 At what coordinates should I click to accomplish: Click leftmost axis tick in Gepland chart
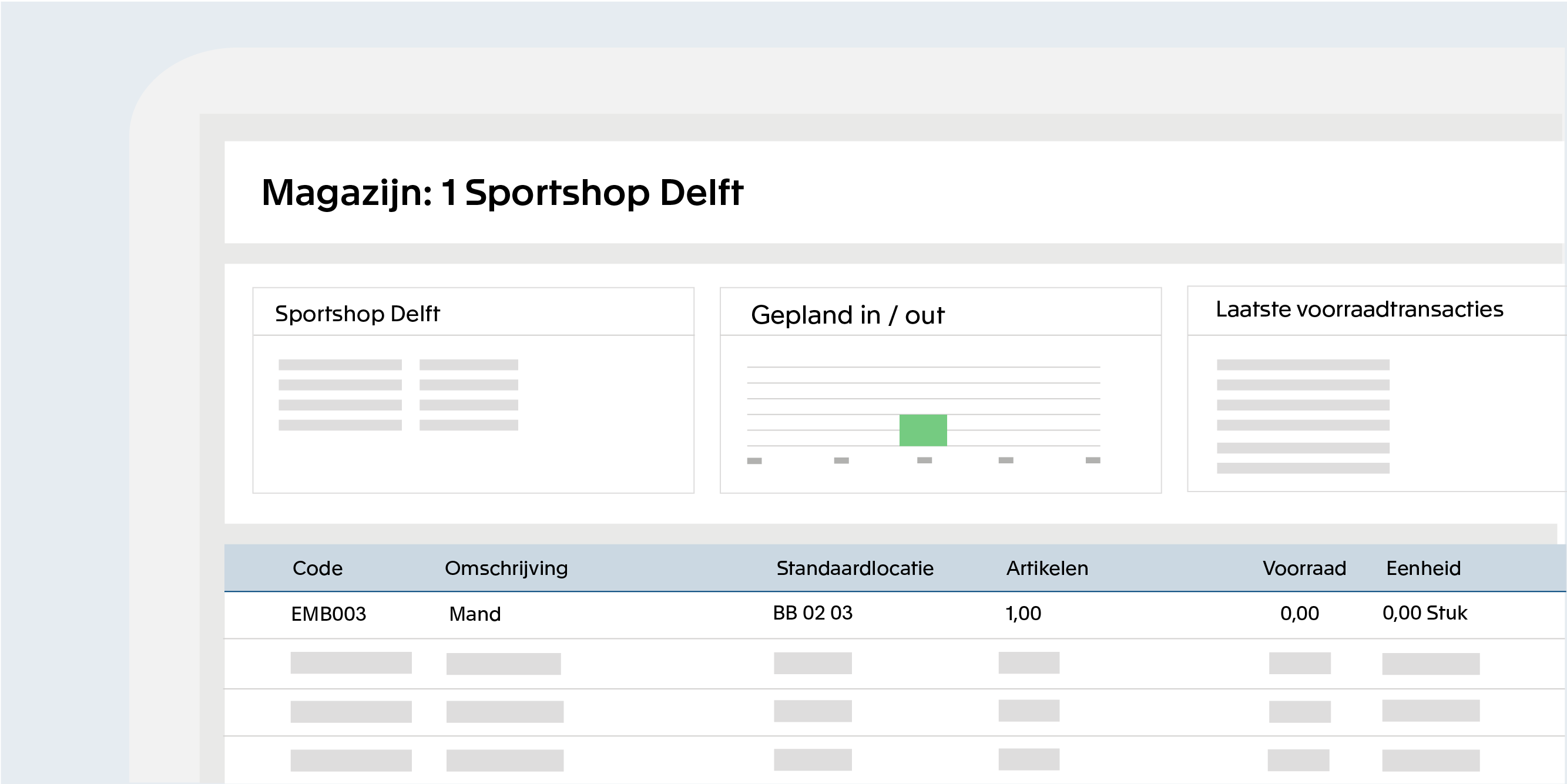(x=754, y=461)
